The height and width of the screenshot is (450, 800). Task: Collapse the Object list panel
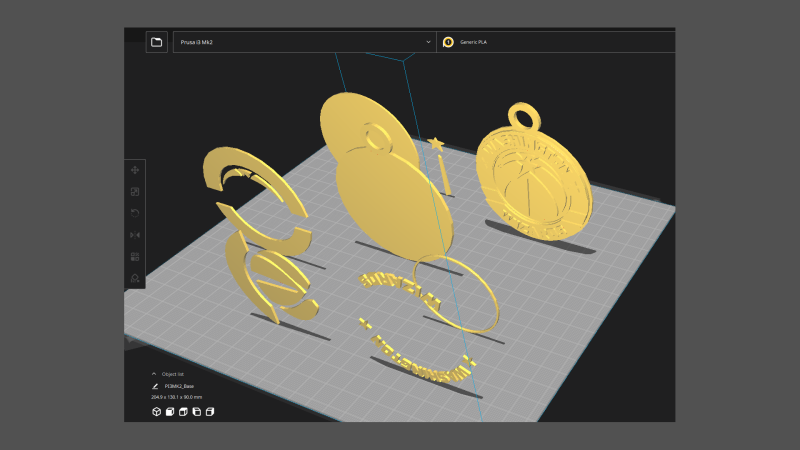(x=154, y=373)
